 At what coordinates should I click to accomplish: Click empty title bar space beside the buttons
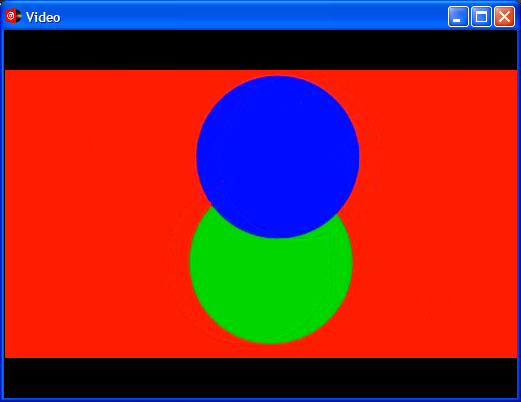click(x=253, y=16)
